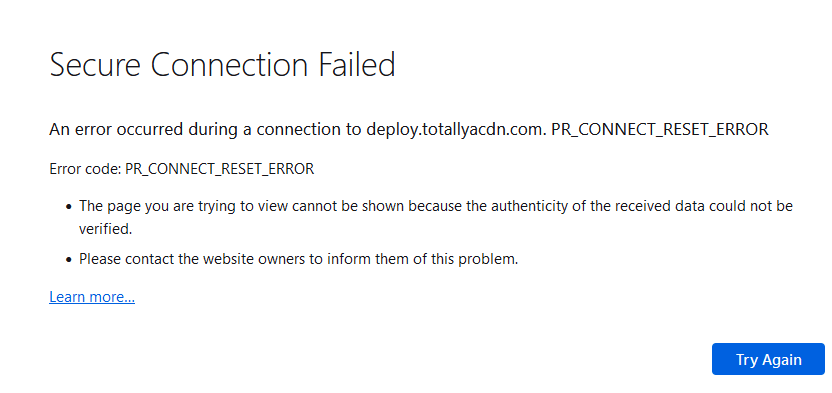
Task: Click the wrapped word 'verified.'
Action: (x=105, y=229)
